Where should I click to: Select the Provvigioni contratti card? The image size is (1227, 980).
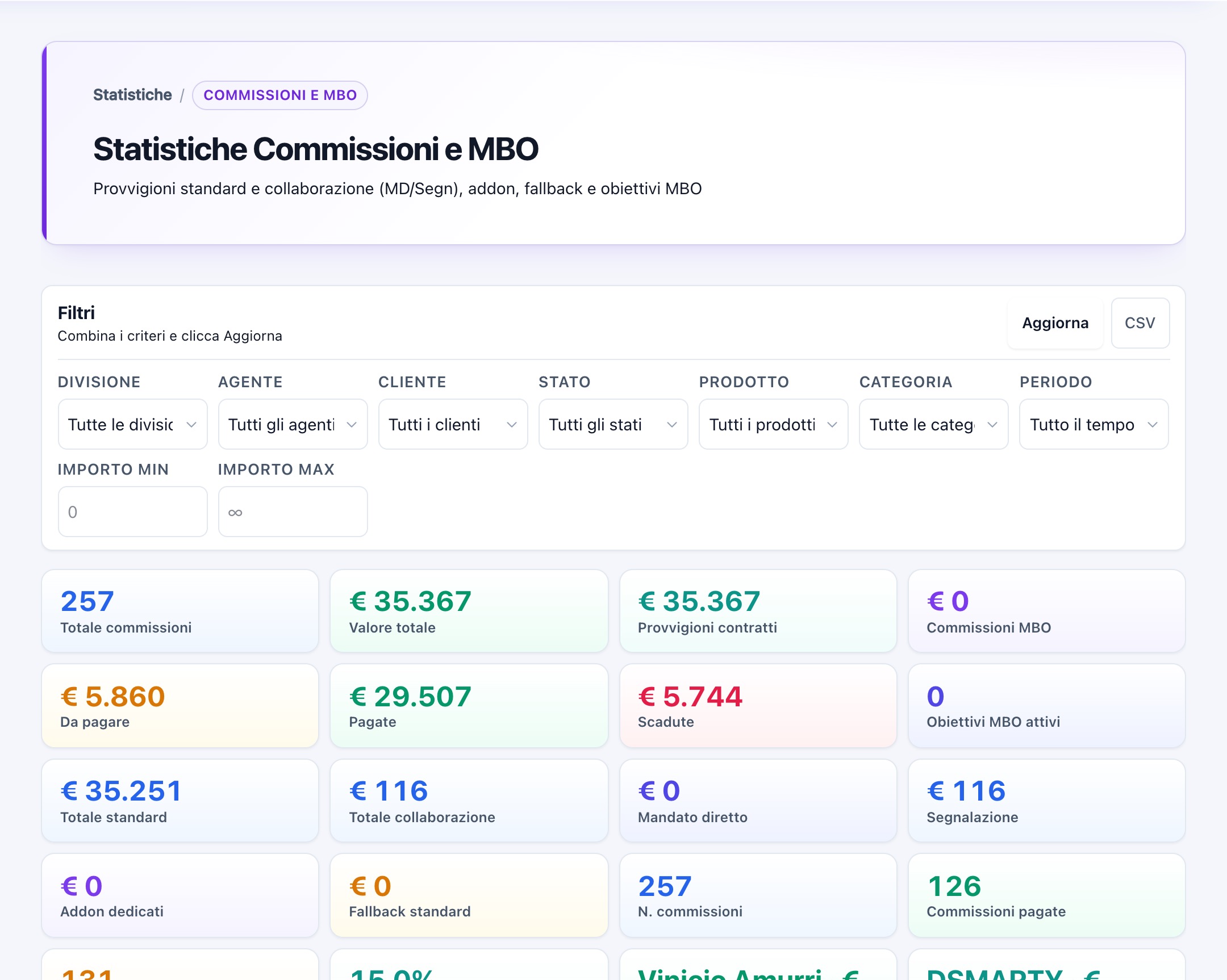(x=758, y=611)
